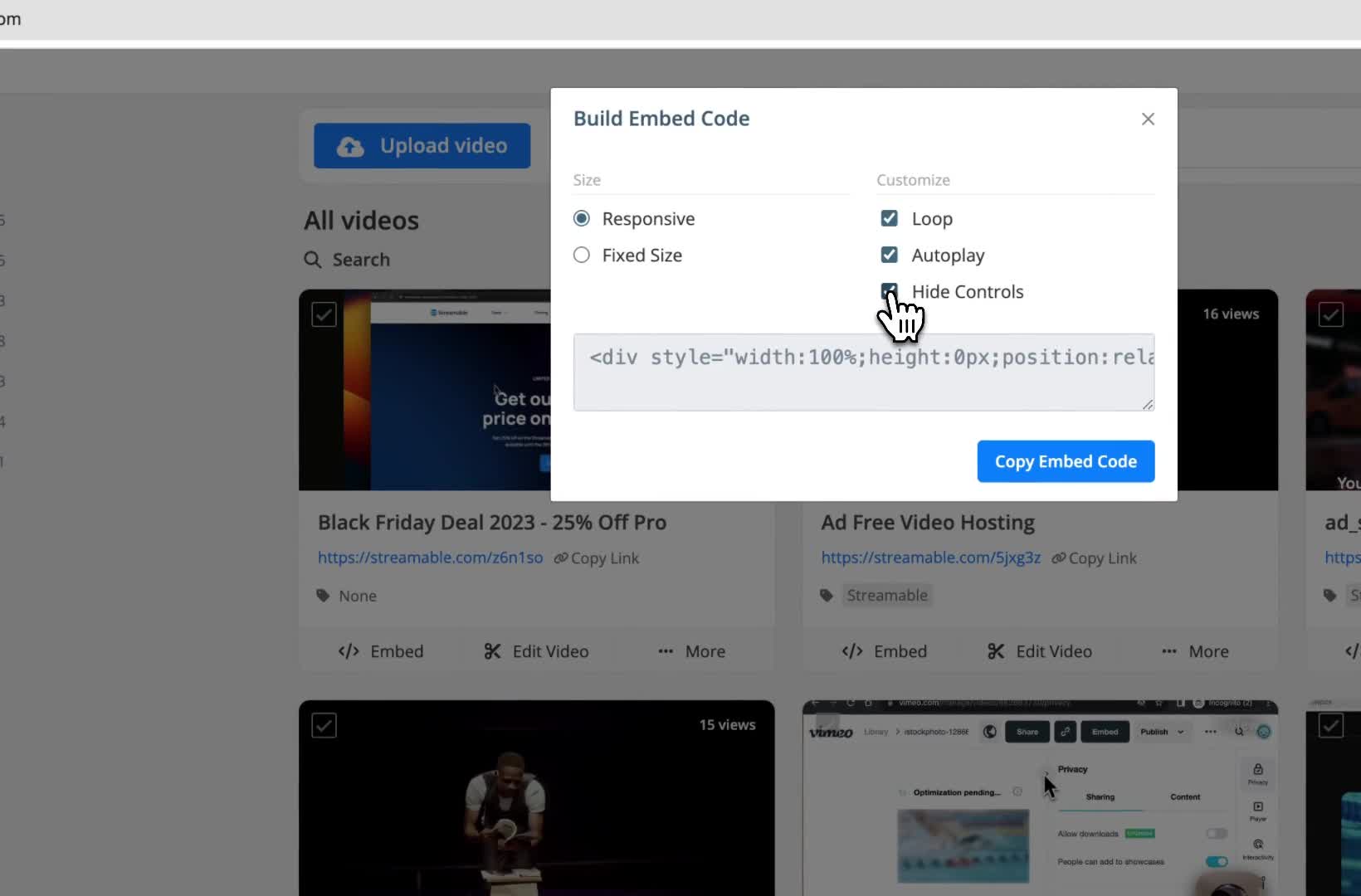The height and width of the screenshot is (896, 1361).
Task: Open the More menu on Ad Free Video Hosting
Action: (x=1169, y=651)
